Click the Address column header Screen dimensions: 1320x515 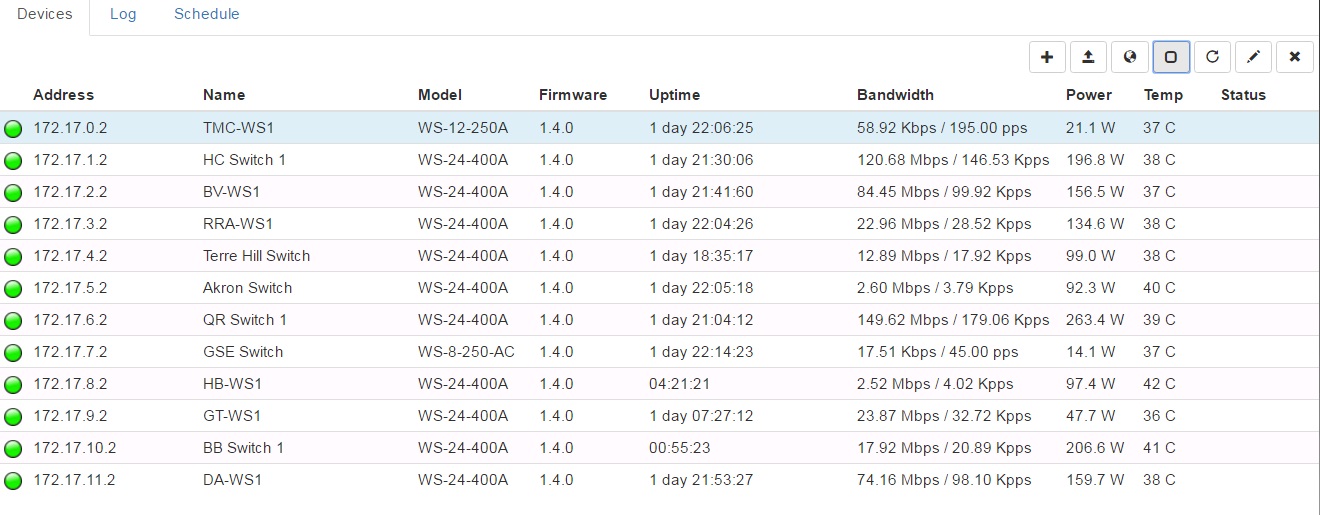click(63, 95)
